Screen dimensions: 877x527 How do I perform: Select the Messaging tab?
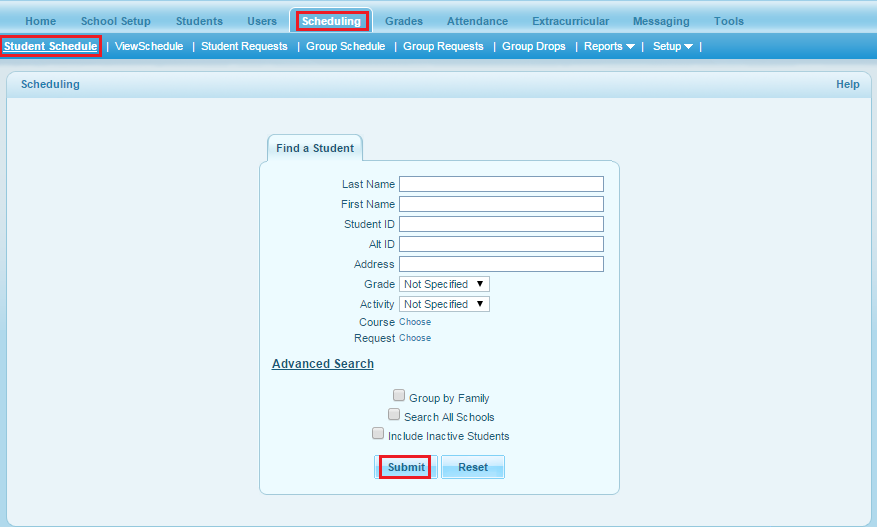661,21
